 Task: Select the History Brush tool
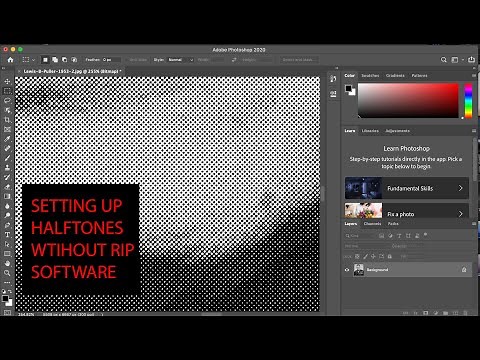point(7,177)
